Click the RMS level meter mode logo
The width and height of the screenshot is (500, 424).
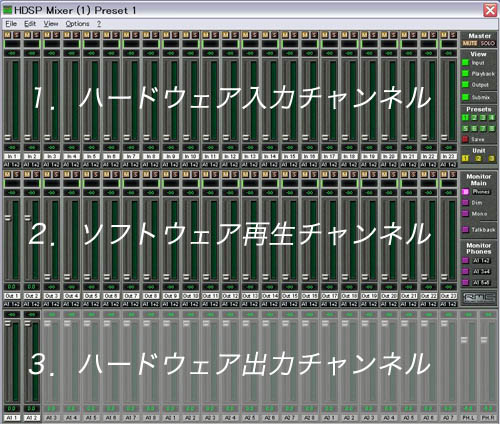pos(478,297)
